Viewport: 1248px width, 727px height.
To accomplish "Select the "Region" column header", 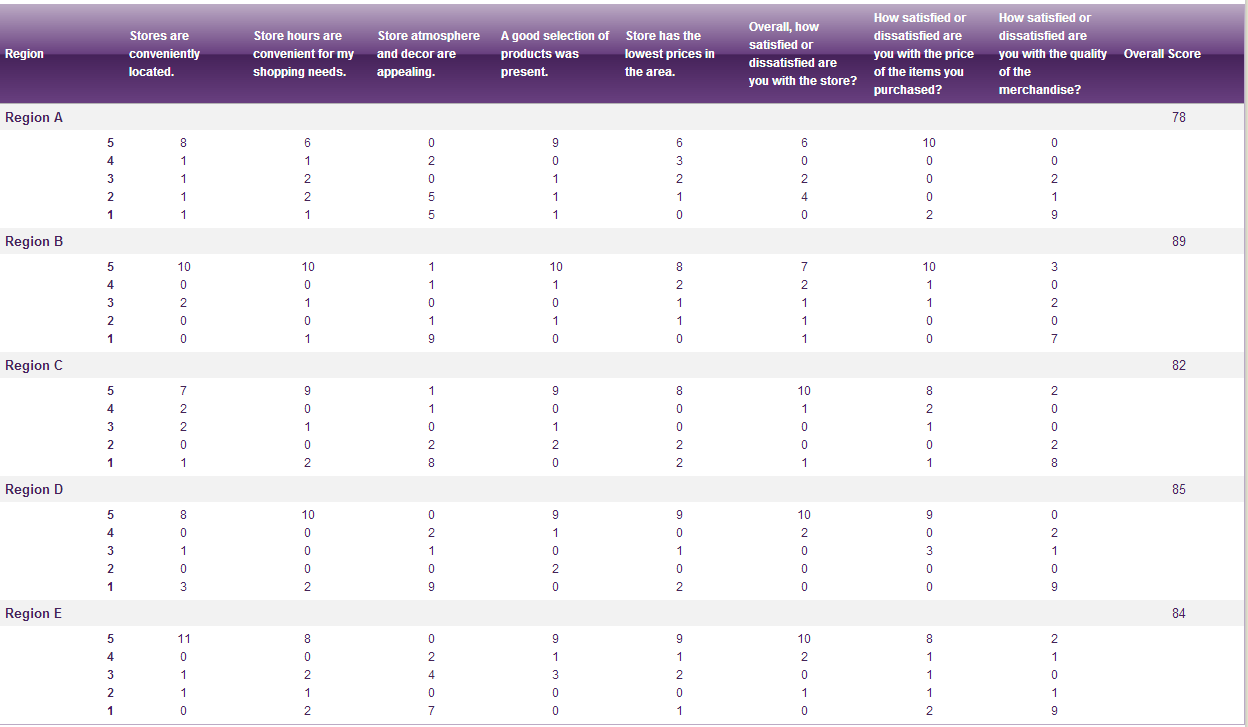I will pos(25,54).
